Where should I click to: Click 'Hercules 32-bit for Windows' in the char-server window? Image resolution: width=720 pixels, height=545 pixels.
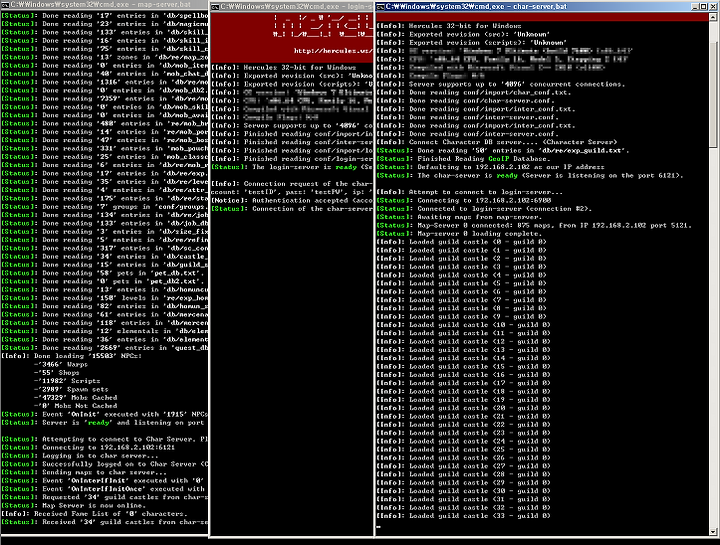pos(465,26)
